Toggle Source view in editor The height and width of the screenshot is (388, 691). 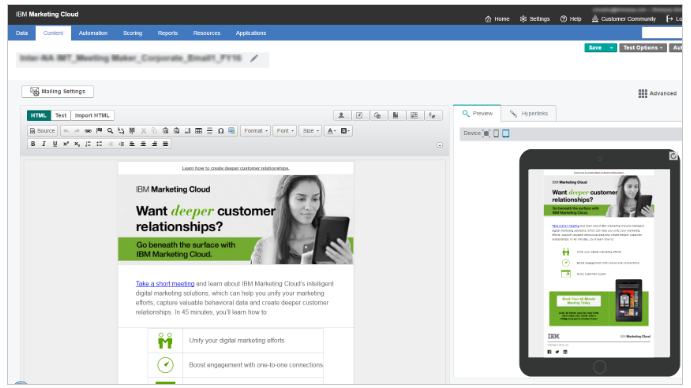click(42, 131)
